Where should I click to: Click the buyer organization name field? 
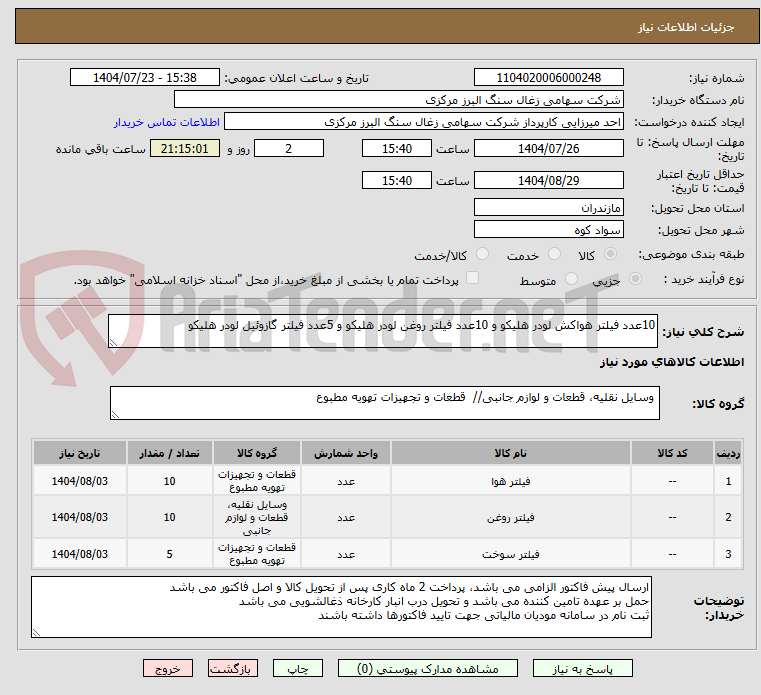398,100
